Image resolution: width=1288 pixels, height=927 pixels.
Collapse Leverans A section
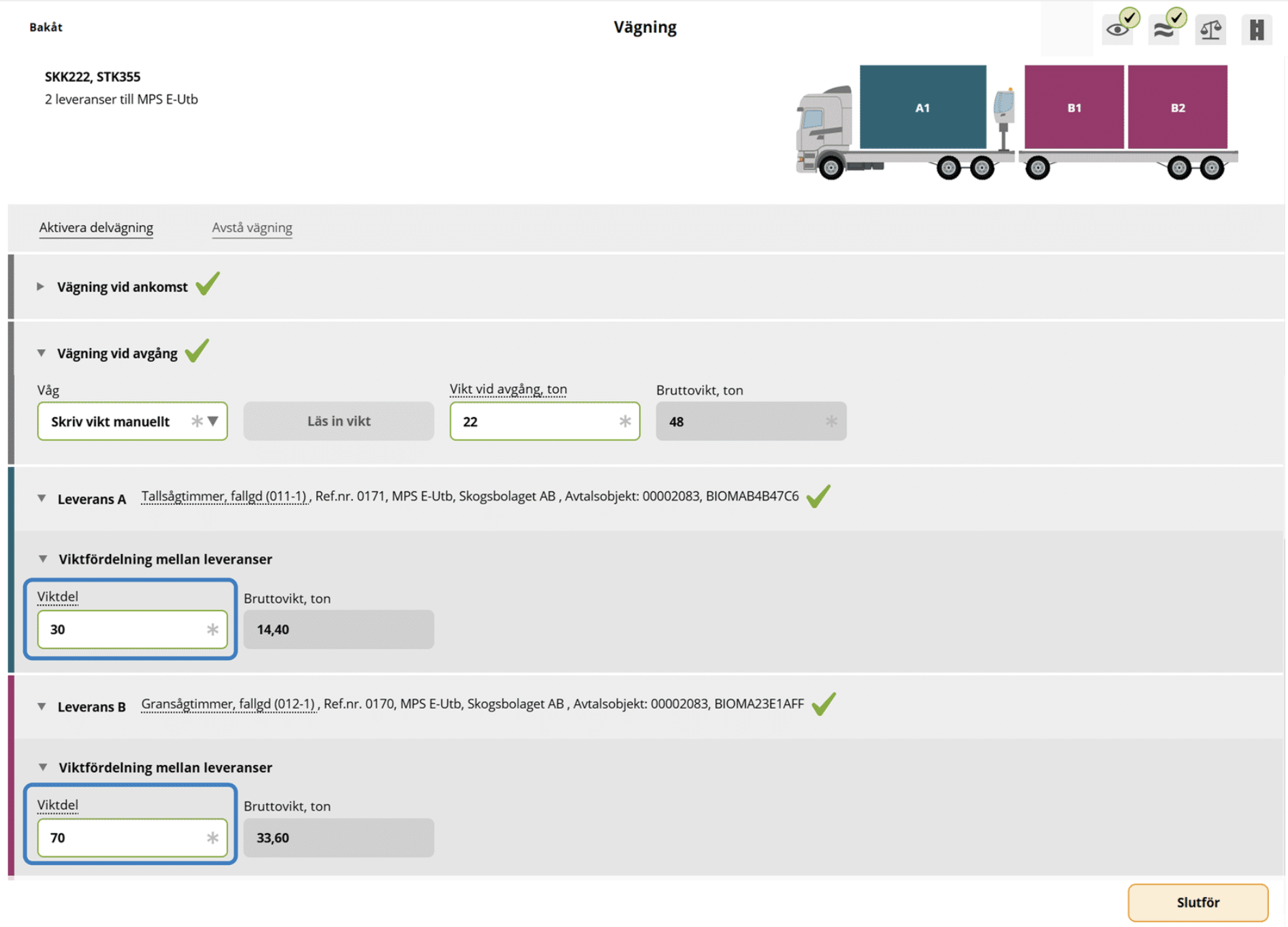tap(42, 499)
